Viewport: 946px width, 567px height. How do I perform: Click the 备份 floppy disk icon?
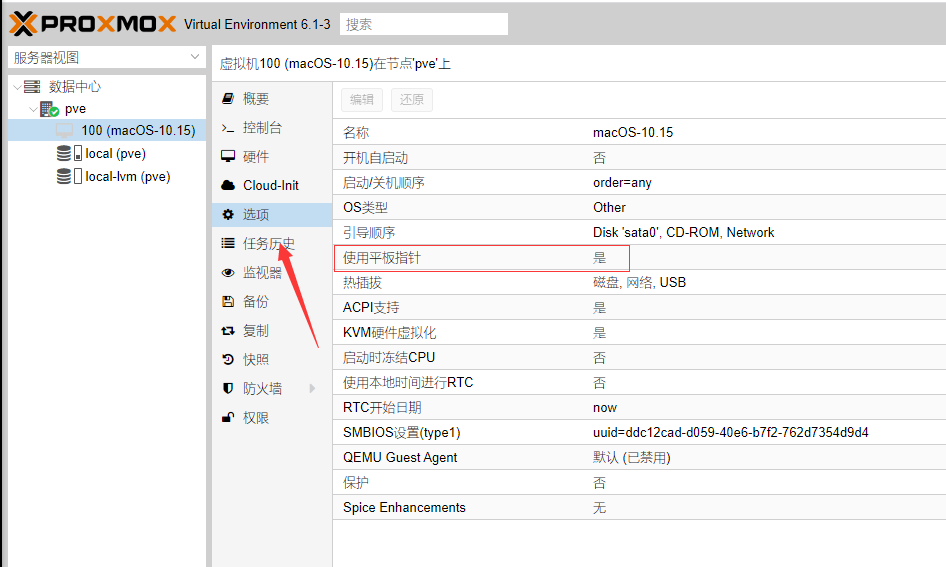tap(228, 302)
